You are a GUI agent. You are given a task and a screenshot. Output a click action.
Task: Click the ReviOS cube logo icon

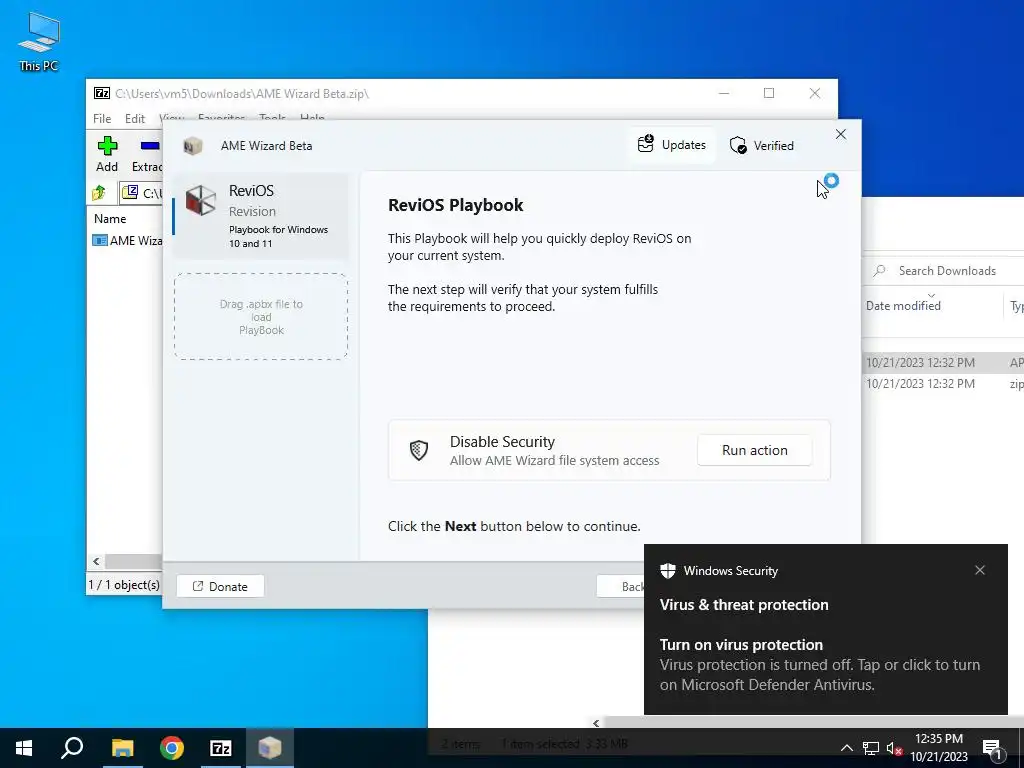pos(200,200)
